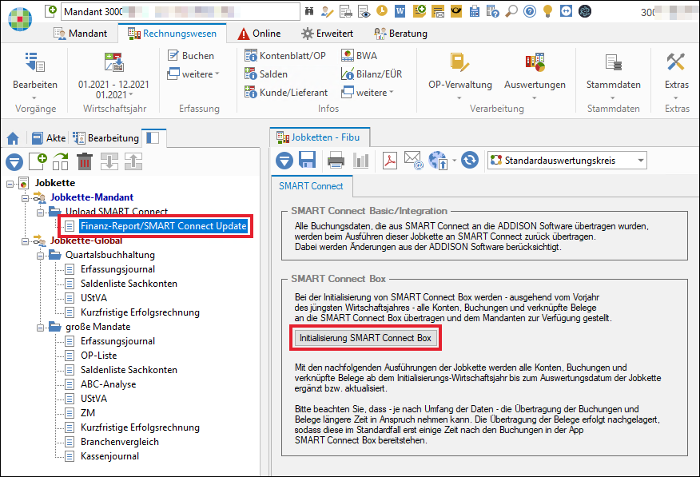Select the SMART Connect tab
This screenshot has height=477, width=700.
click(x=311, y=186)
